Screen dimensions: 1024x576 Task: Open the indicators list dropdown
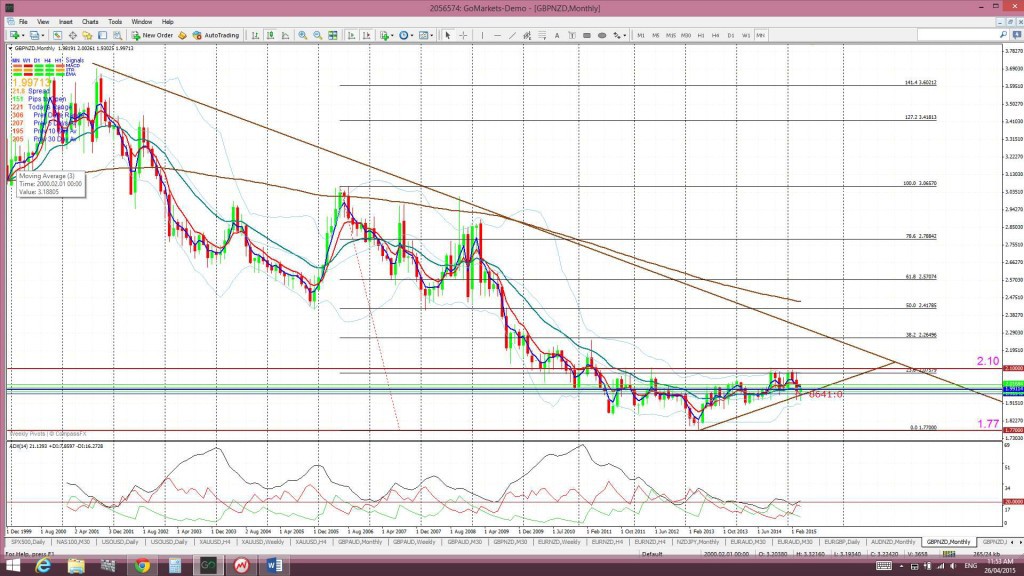[x=392, y=35]
